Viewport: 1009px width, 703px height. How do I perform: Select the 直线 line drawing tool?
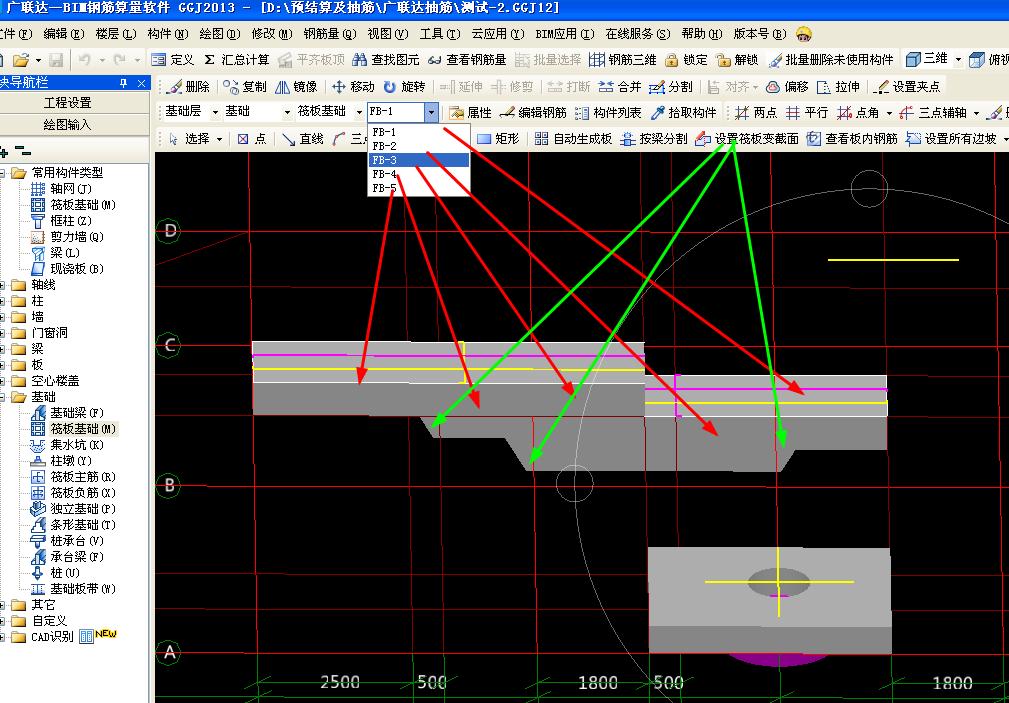click(x=302, y=138)
